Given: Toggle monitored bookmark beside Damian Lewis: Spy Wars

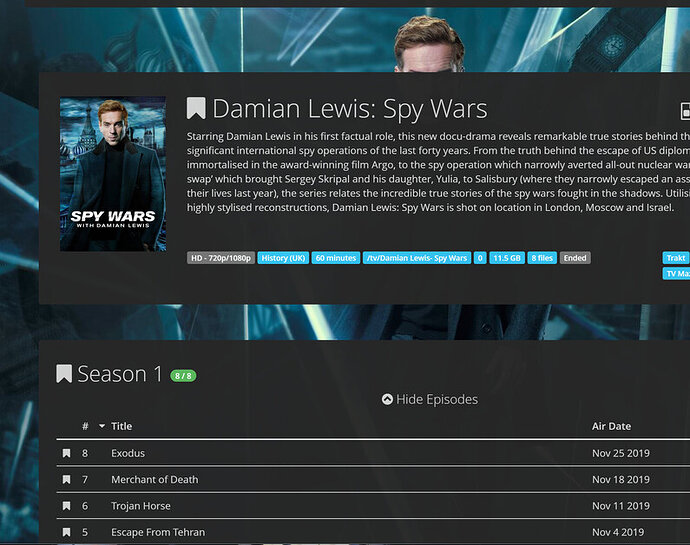Looking at the screenshot, I should [x=196, y=108].
